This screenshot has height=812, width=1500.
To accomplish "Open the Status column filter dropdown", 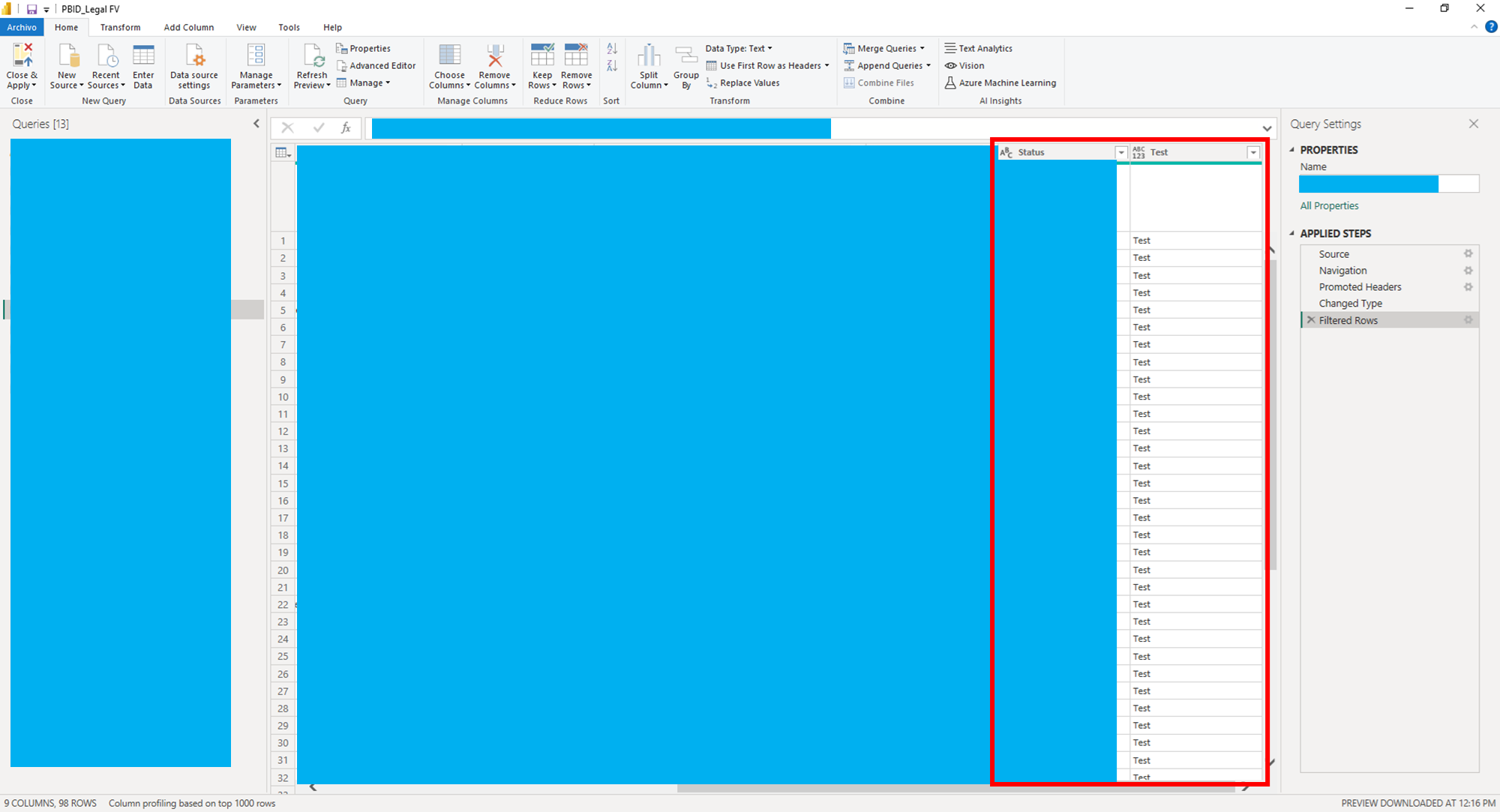I will click(x=1121, y=153).
